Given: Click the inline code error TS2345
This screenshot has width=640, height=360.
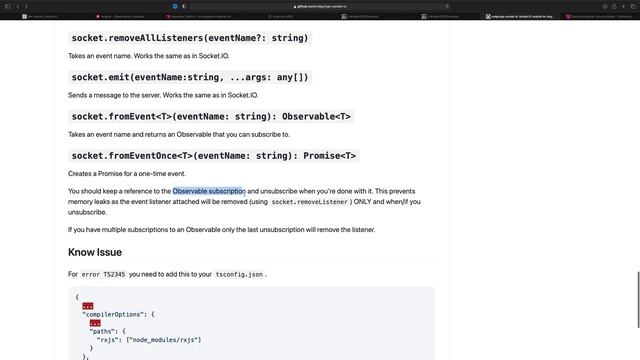Looking at the screenshot, I should [x=103, y=274].
